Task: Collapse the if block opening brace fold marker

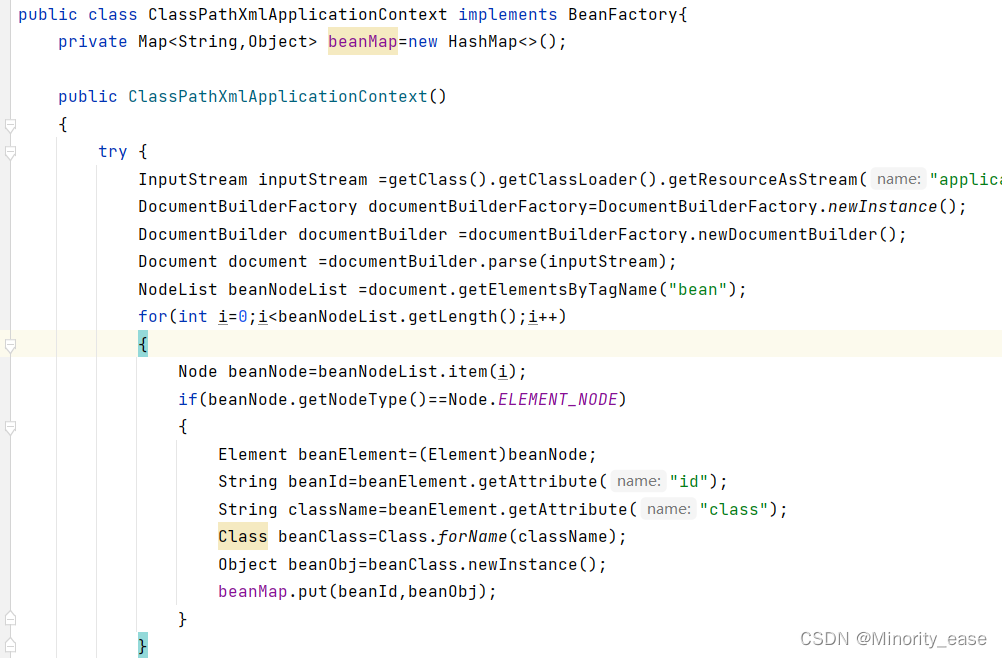Action: coord(10,427)
